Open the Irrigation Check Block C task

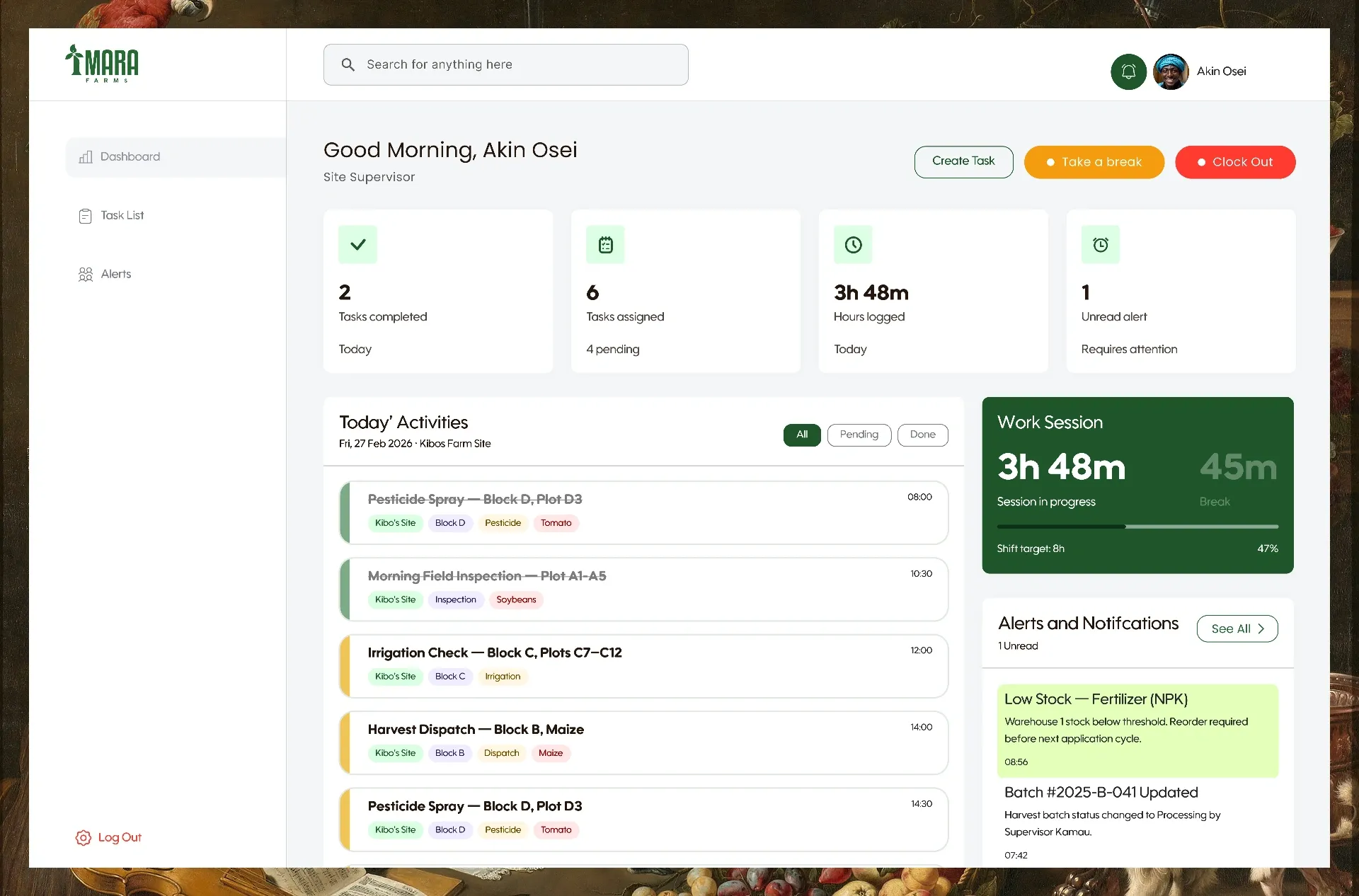[643, 666]
